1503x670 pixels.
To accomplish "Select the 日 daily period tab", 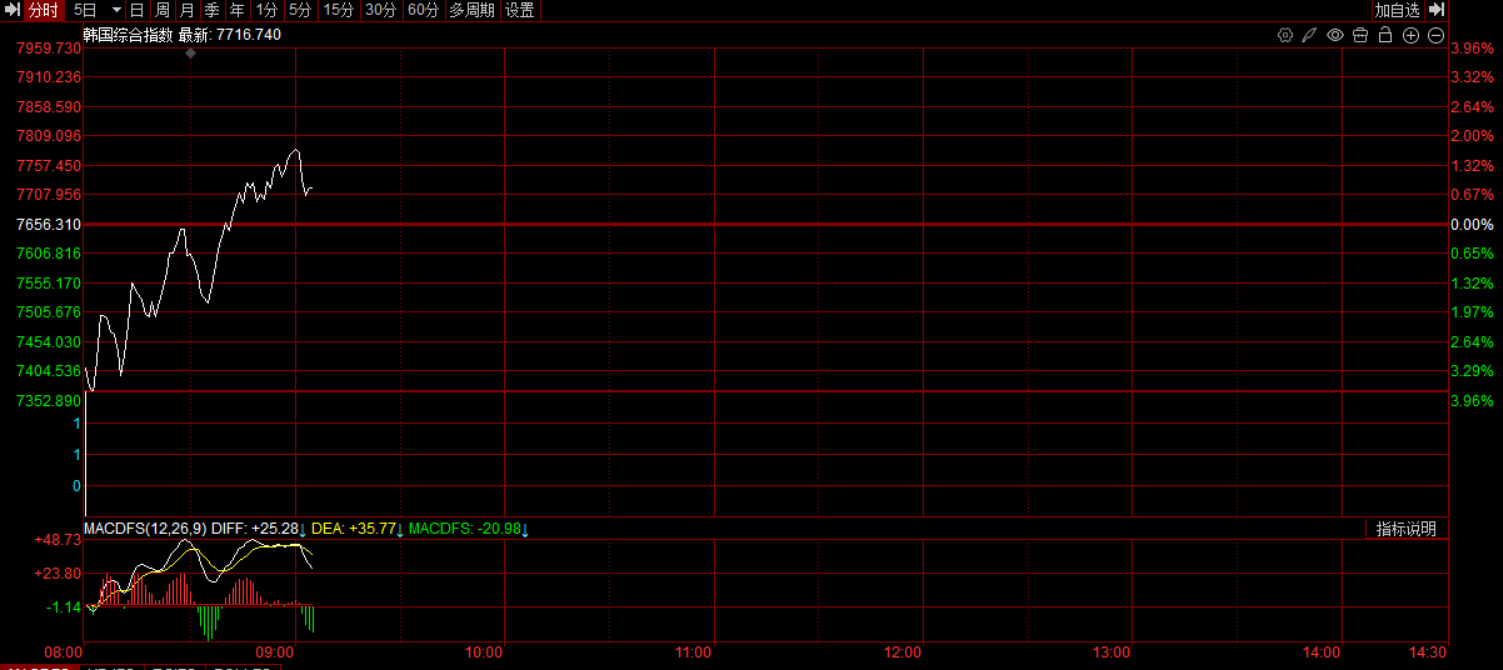I will (x=137, y=10).
